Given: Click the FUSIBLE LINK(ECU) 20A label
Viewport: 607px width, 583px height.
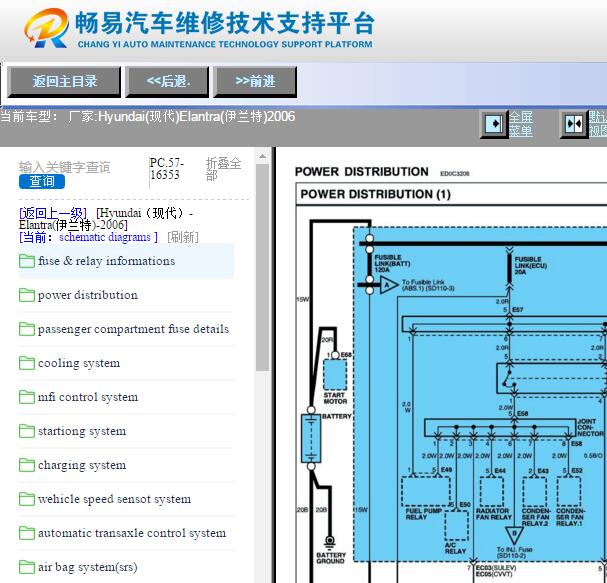Looking at the screenshot, I should (x=531, y=266).
